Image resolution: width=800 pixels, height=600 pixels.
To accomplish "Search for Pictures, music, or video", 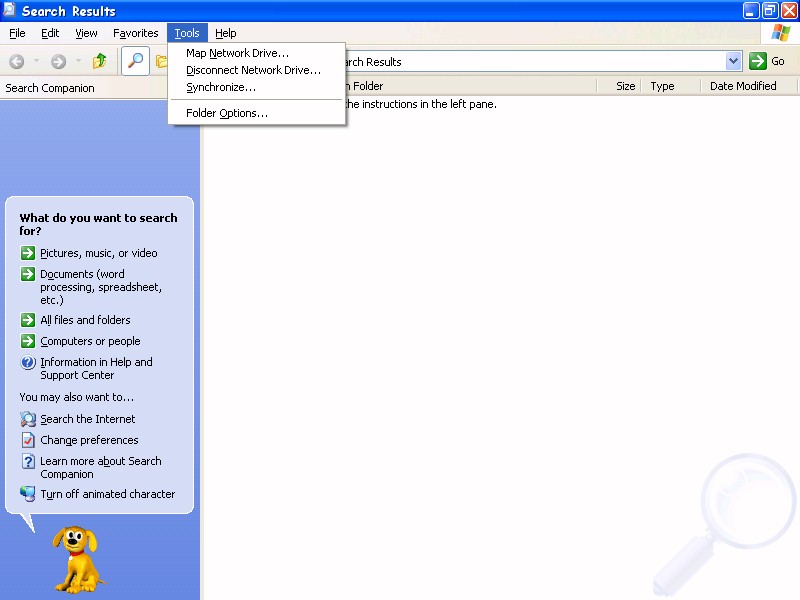I will pos(98,253).
